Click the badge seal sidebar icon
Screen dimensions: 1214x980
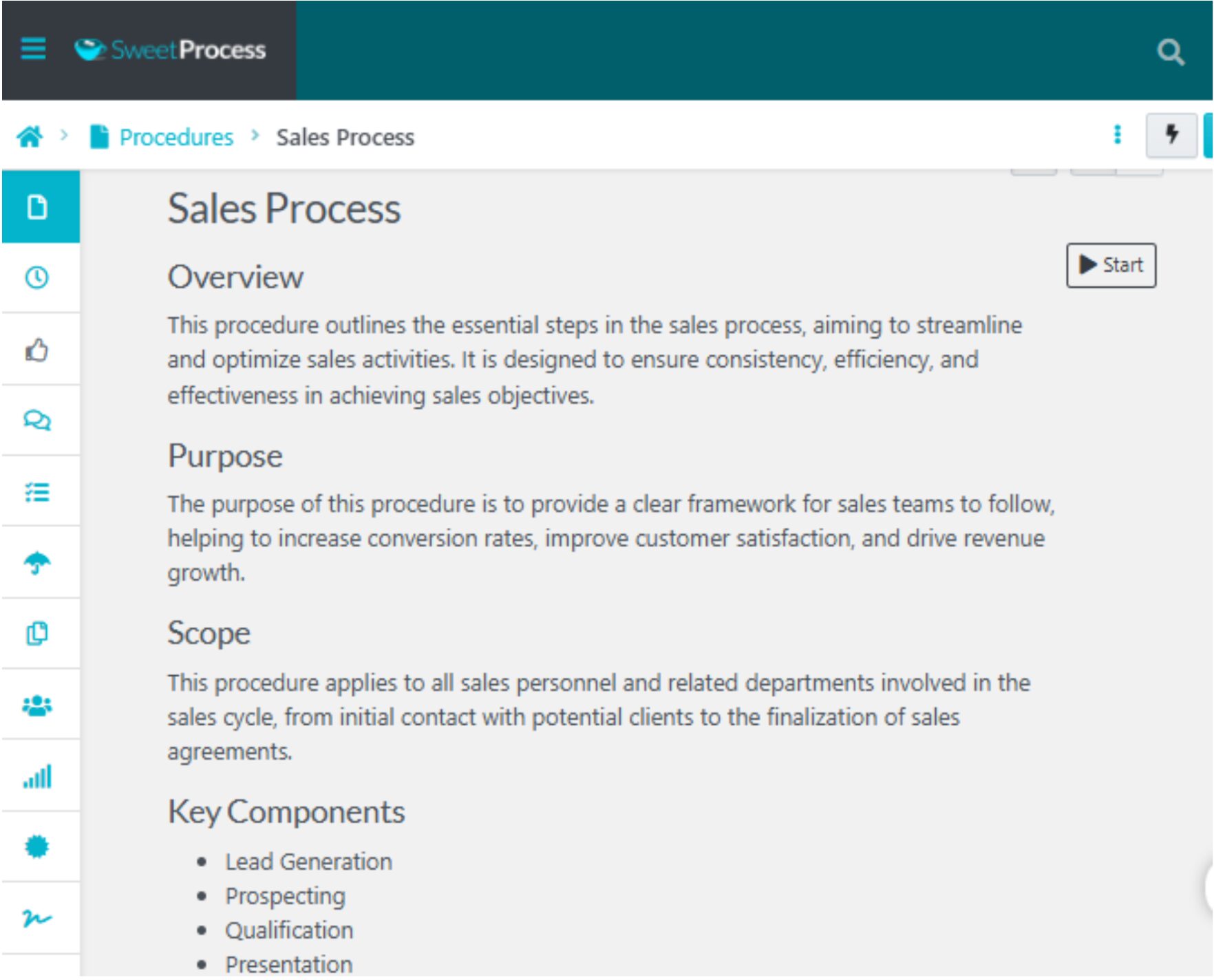pyautogui.click(x=37, y=847)
